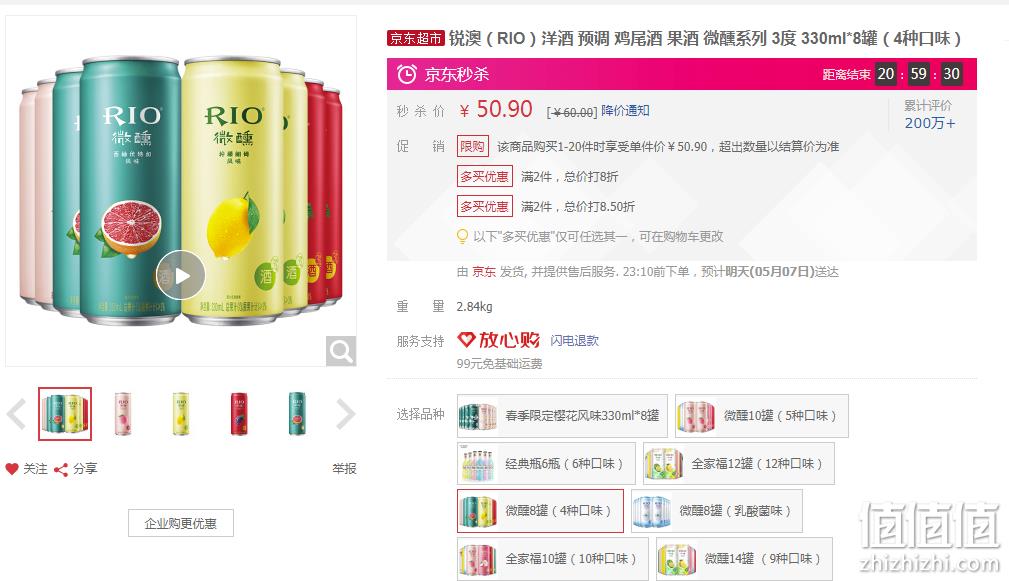Choose 全家福12罐(12种口味) variant
The width and height of the screenshot is (1009, 581).
[x=739, y=463]
